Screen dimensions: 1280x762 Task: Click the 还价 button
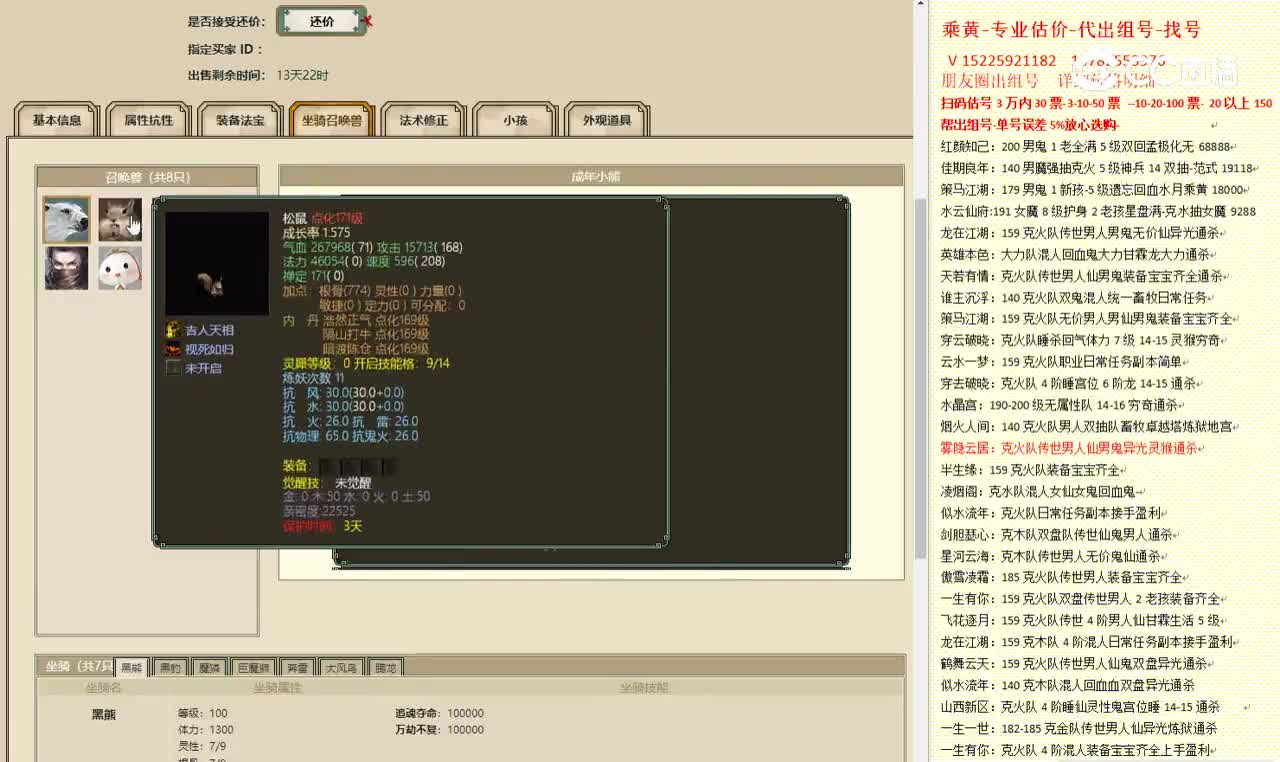point(321,21)
